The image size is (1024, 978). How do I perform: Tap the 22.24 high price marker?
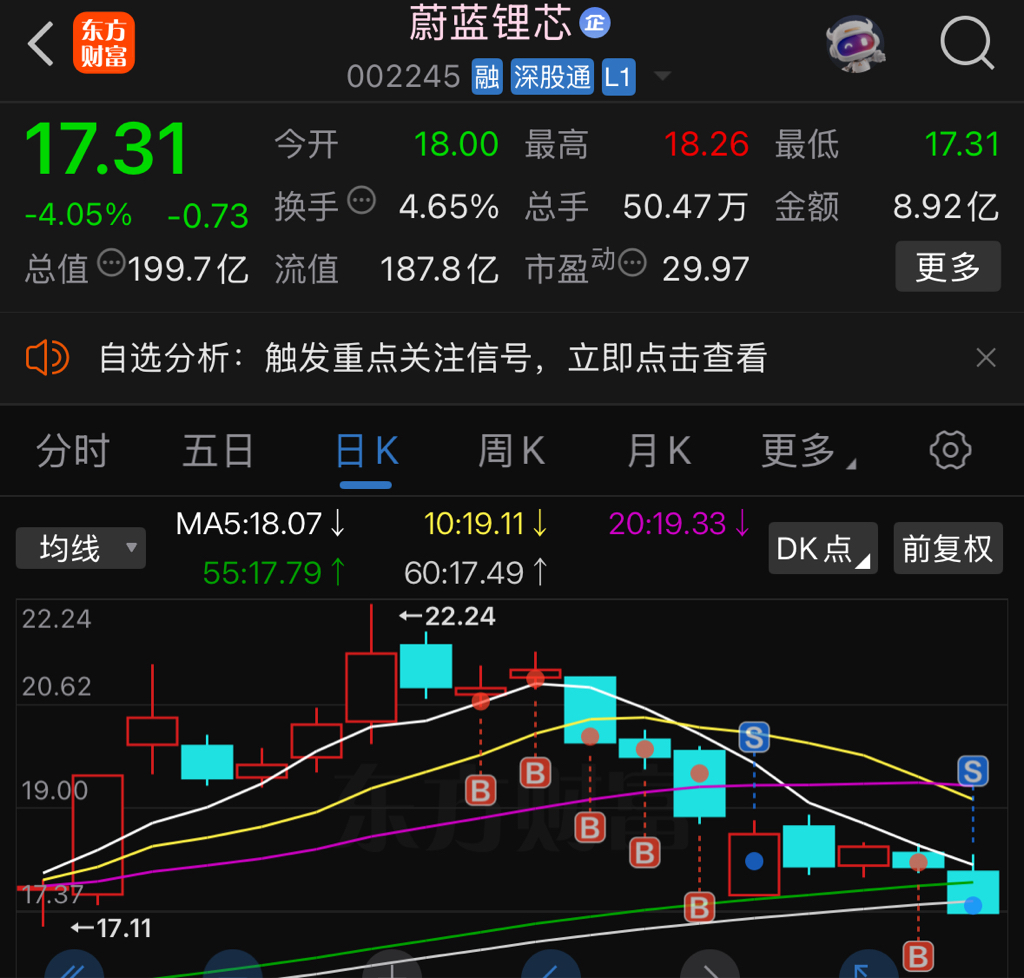pos(448,616)
